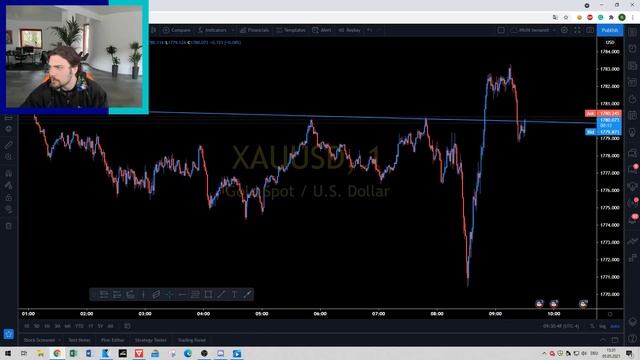640x360 pixels.
Task: Select the text tool in favorites bar
Action: coord(234,294)
